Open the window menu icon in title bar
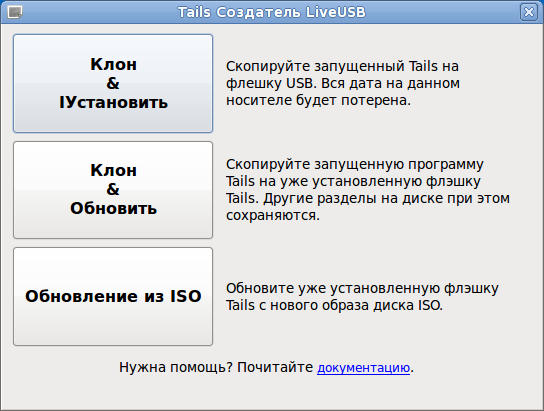Viewport: 544px width, 411px height. [x=15, y=12]
